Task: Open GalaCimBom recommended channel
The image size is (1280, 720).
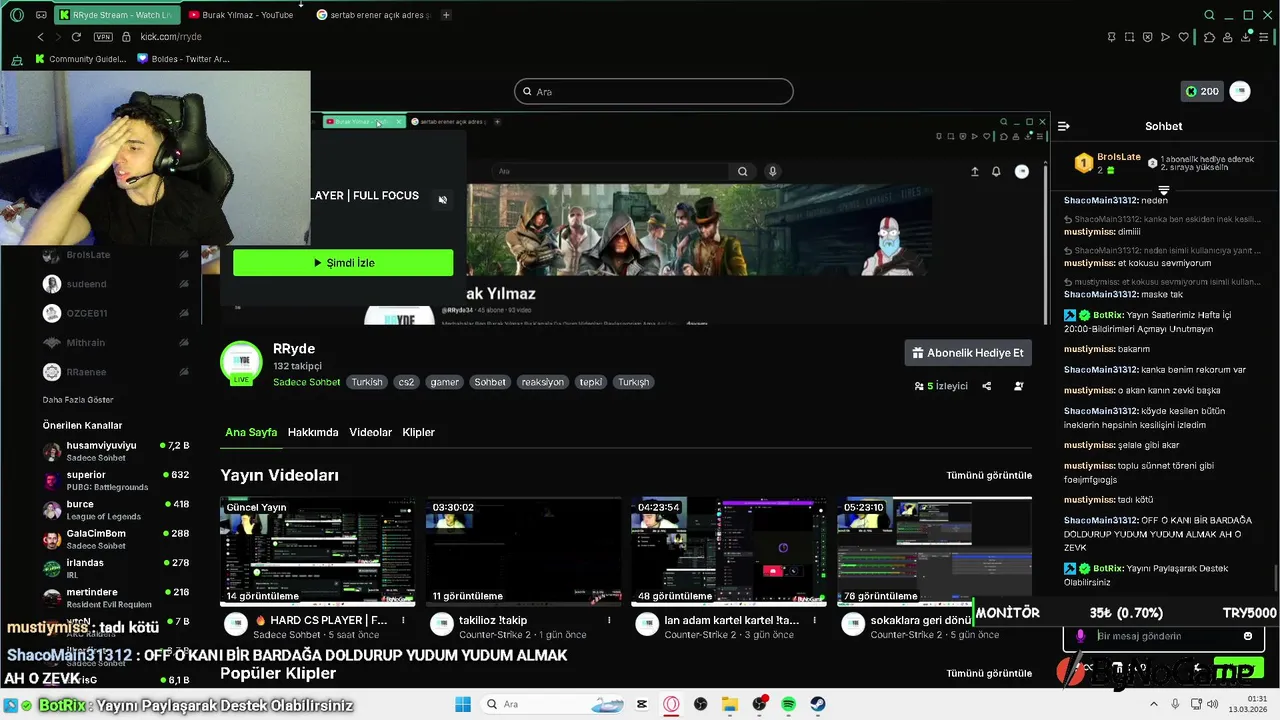Action: click(x=116, y=539)
